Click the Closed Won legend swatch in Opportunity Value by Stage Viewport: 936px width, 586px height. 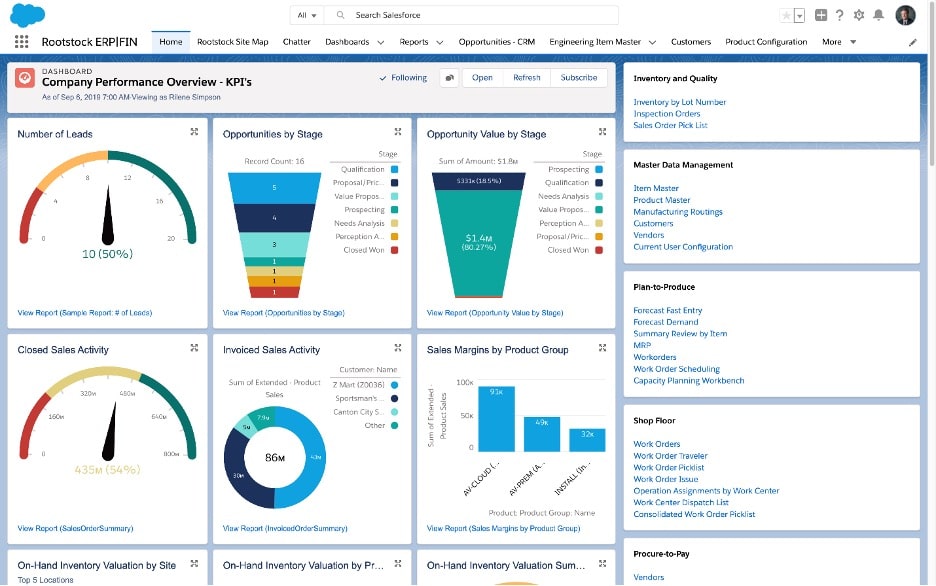tap(599, 250)
